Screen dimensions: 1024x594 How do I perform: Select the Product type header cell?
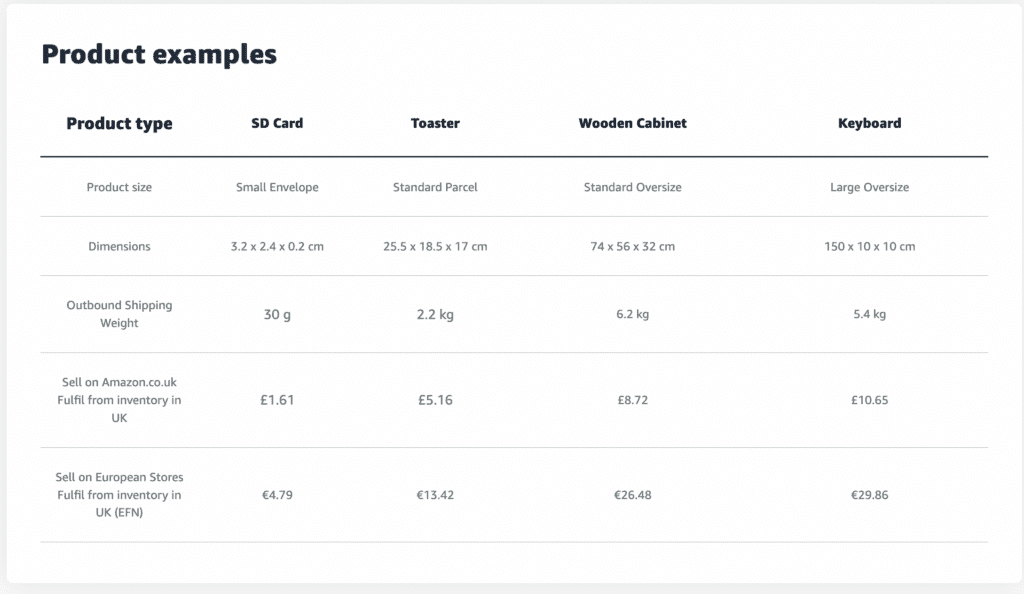[x=119, y=124]
